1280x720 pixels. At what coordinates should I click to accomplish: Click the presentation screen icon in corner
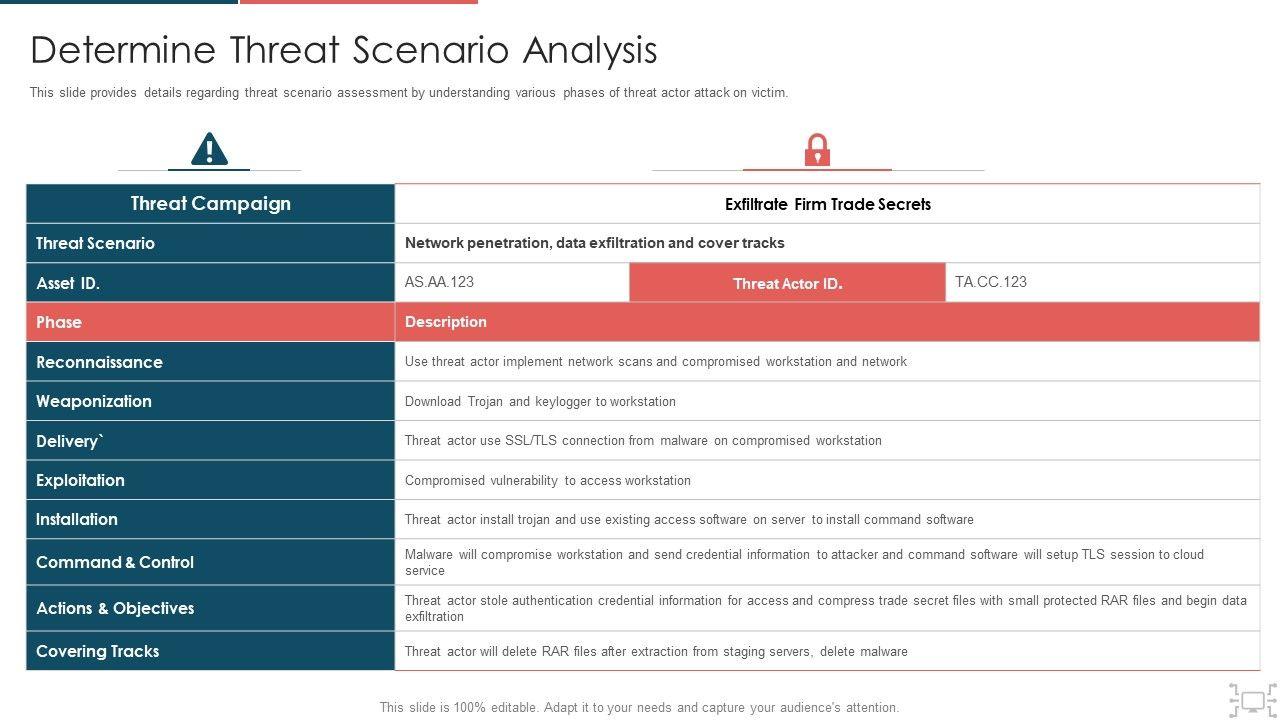point(1252,698)
